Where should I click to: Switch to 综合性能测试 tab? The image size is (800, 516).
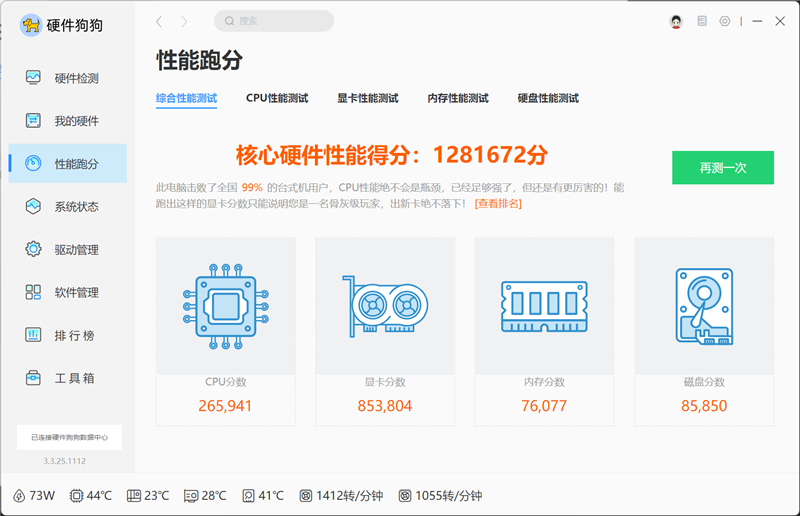click(x=186, y=98)
